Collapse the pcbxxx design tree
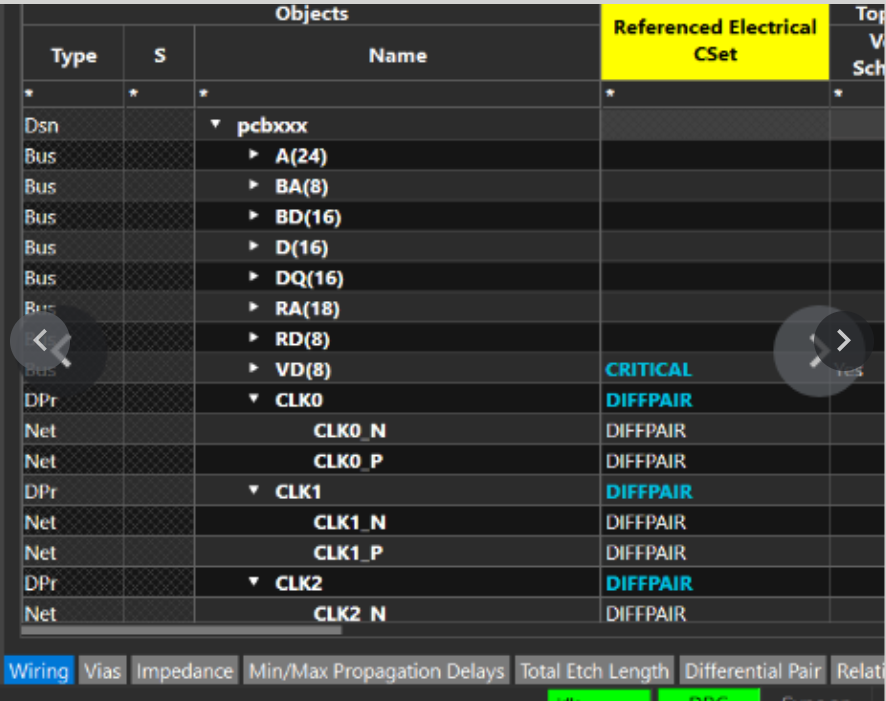 (216, 126)
